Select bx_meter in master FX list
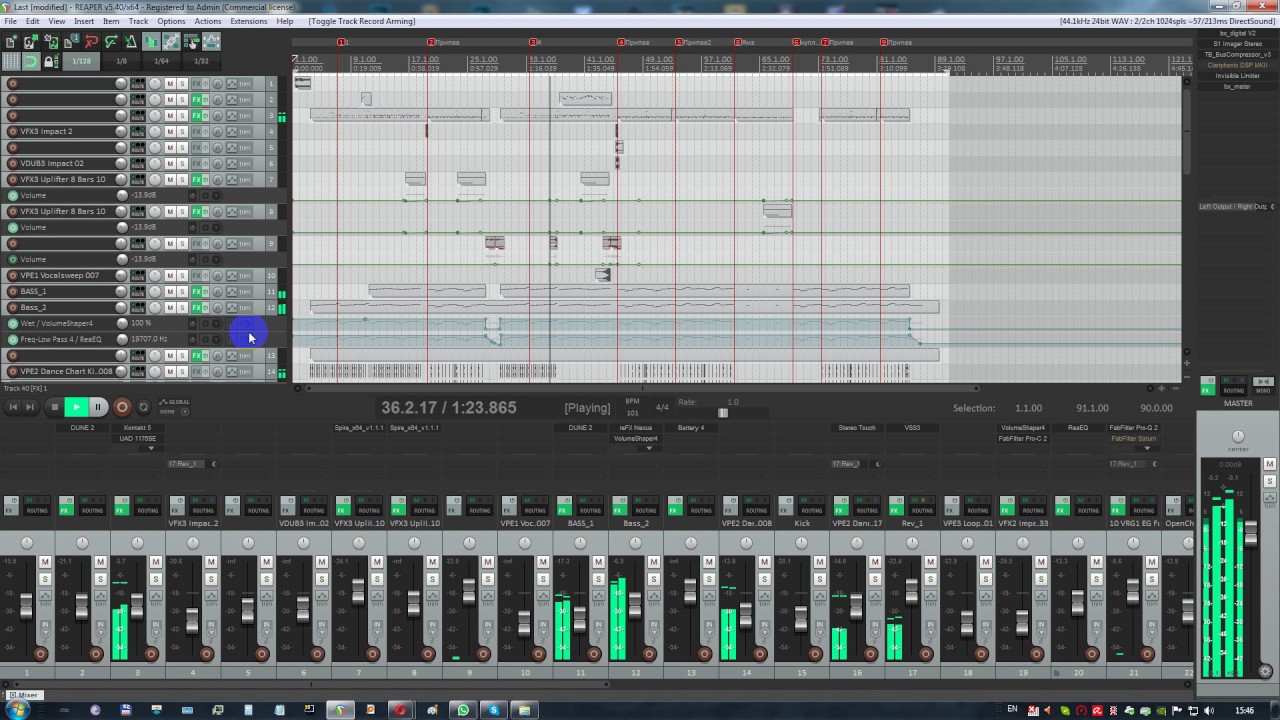Image resolution: width=1280 pixels, height=720 pixels. [x=1237, y=86]
